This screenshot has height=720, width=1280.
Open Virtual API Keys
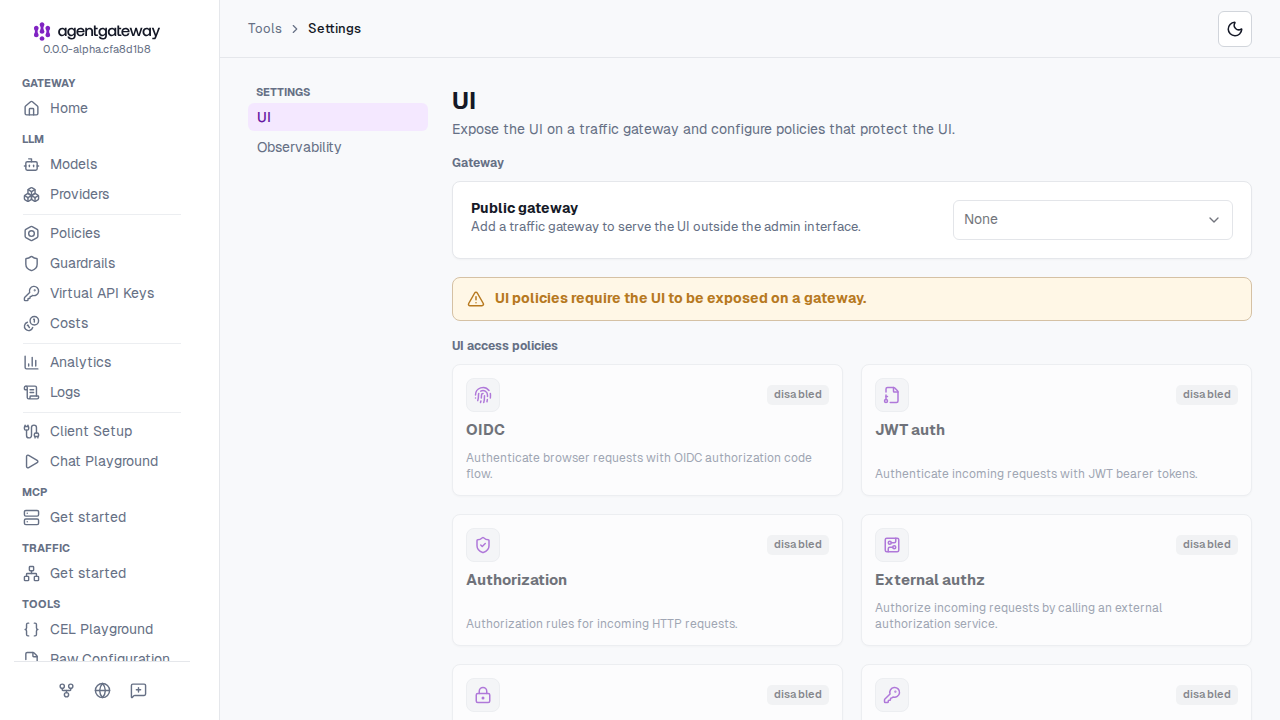tap(101, 293)
